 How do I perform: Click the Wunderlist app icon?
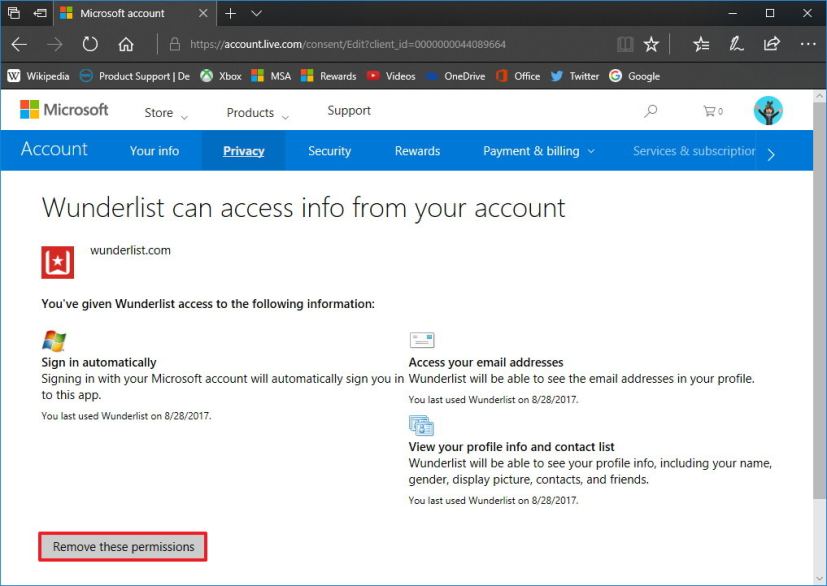57,262
